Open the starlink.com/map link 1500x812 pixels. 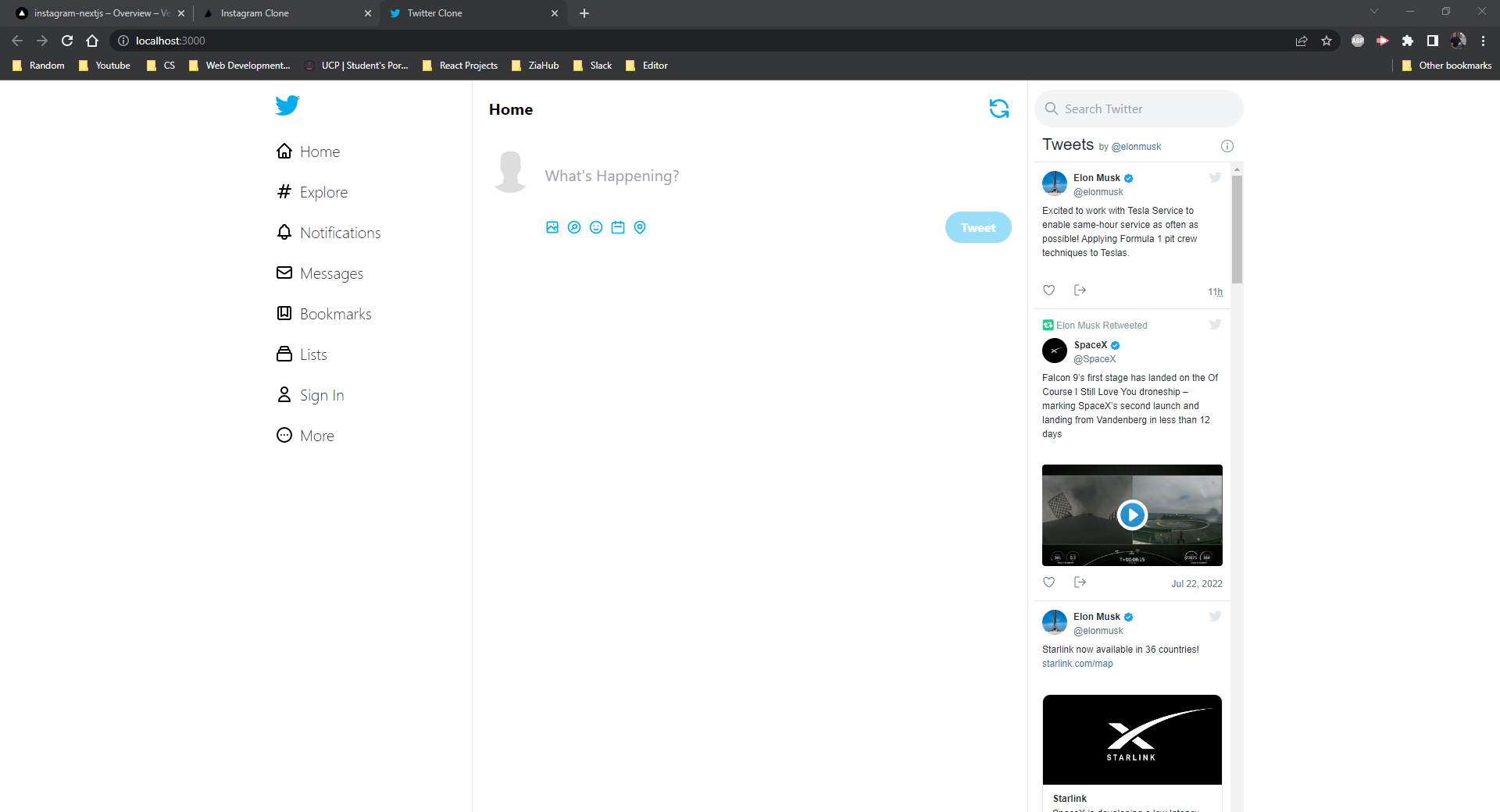coord(1077,664)
